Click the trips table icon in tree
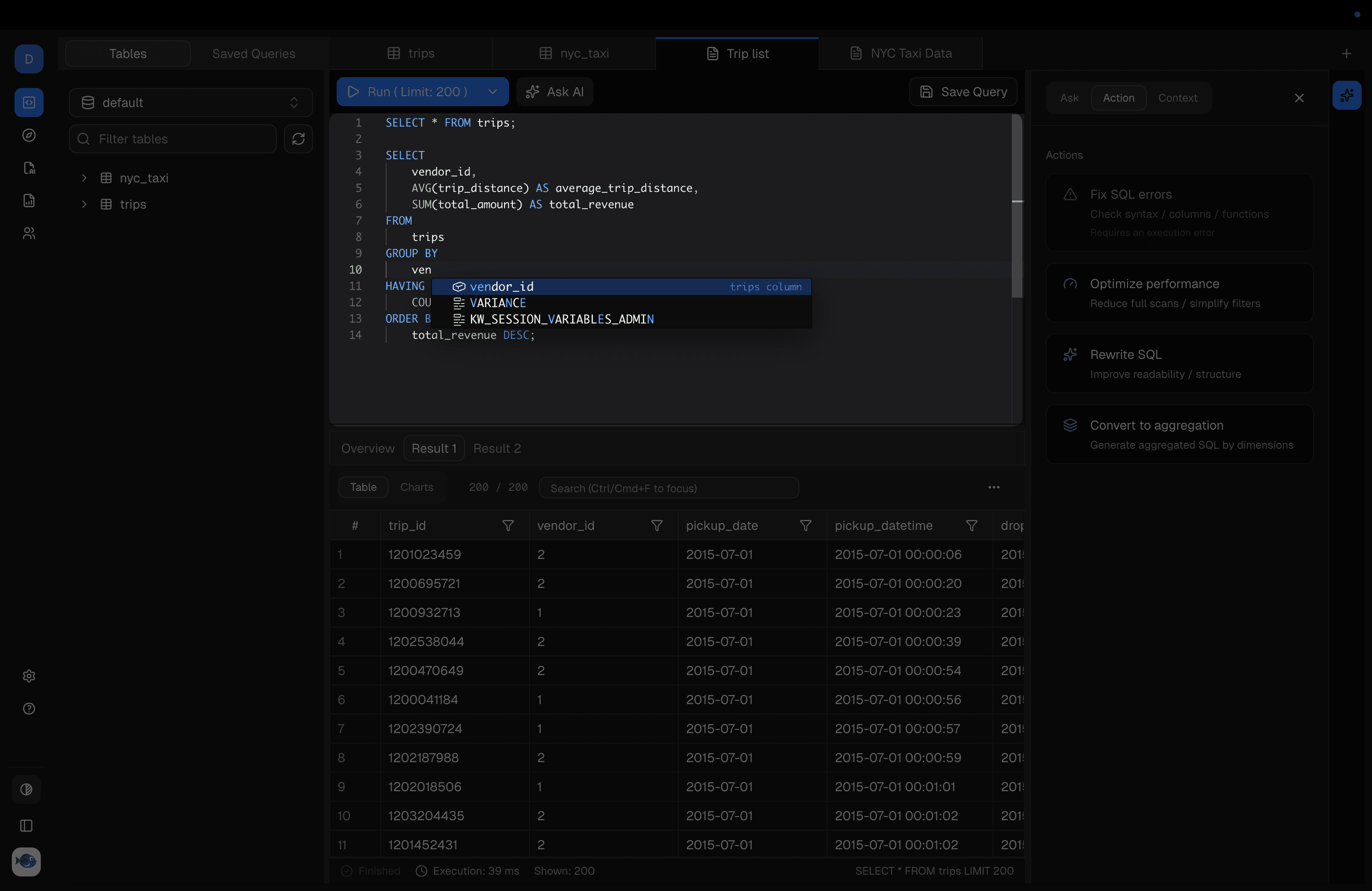This screenshot has height=891, width=1372. coord(106,204)
